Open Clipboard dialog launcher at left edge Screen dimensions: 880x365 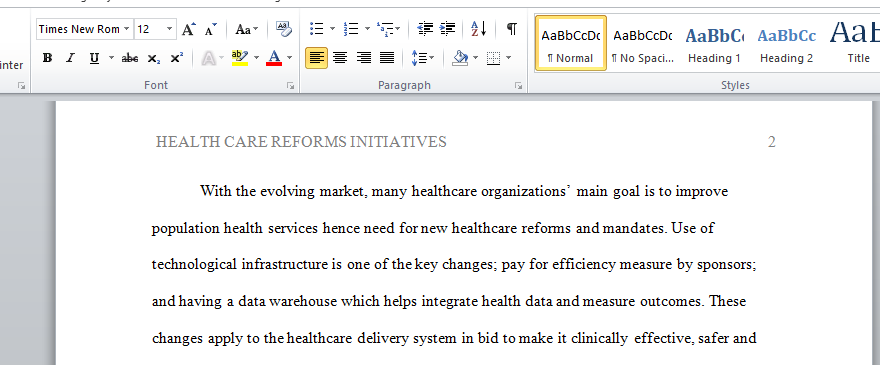coord(21,85)
